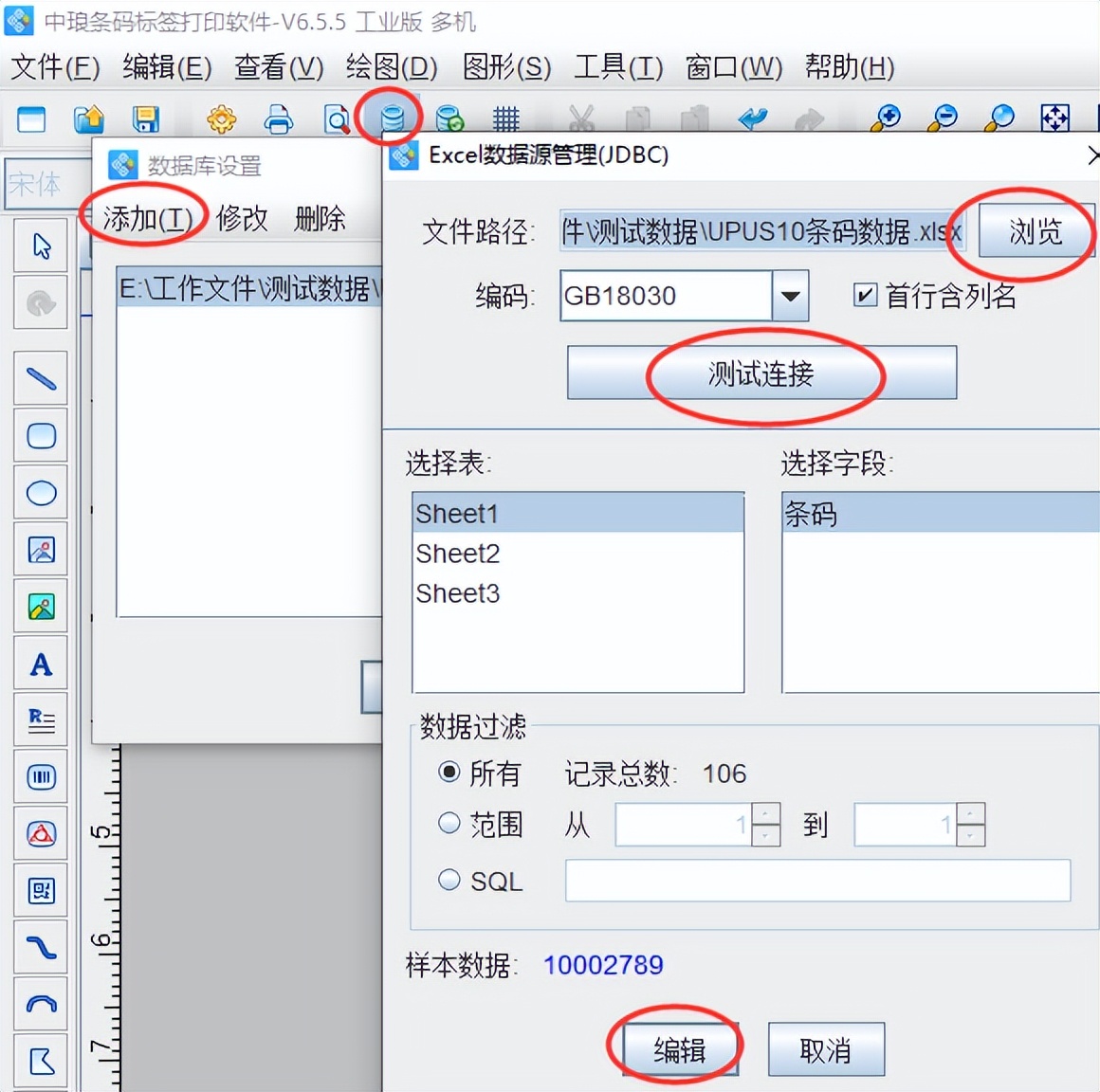Select the barcode creation tool
The height and width of the screenshot is (1092, 1100).
tap(41, 776)
